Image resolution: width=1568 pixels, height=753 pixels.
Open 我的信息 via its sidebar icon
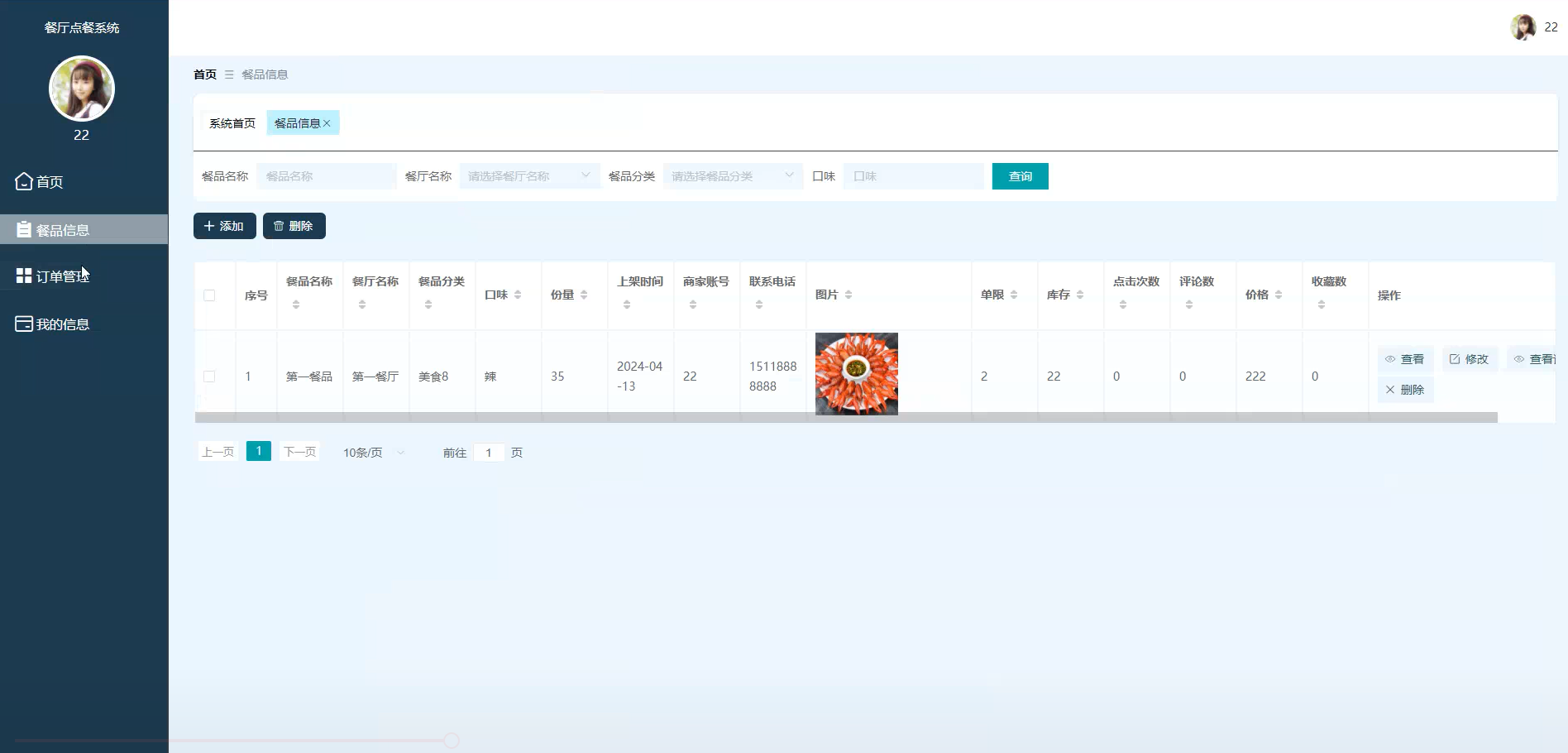[23, 324]
